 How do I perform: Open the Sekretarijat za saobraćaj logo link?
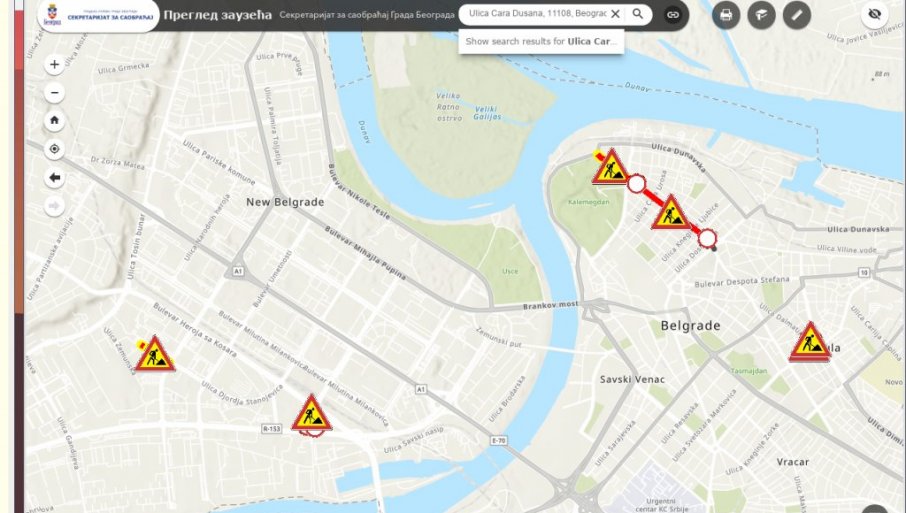tap(98, 16)
